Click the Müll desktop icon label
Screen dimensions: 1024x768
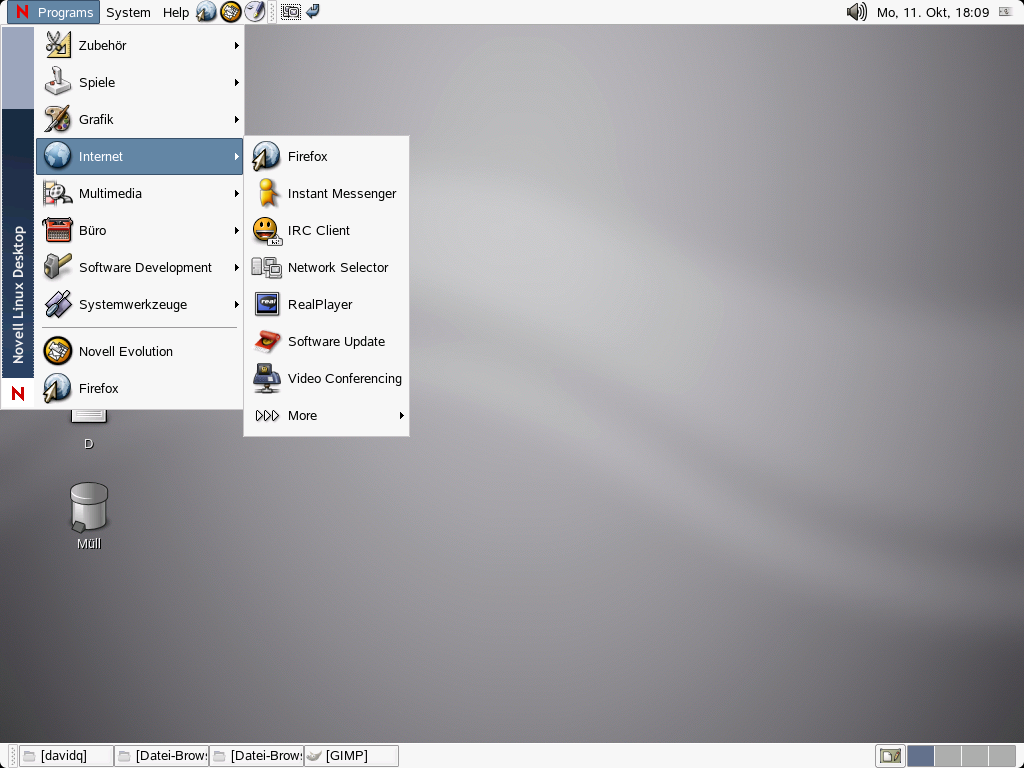tap(89, 543)
